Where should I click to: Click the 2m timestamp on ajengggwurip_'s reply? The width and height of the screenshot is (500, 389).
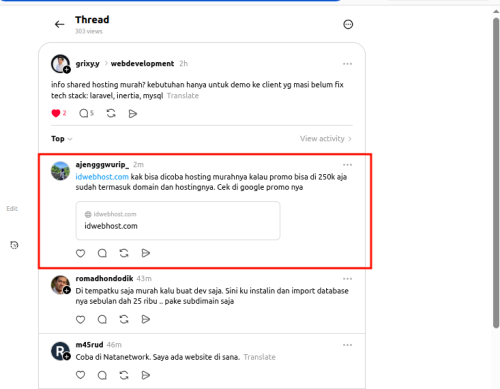point(138,164)
